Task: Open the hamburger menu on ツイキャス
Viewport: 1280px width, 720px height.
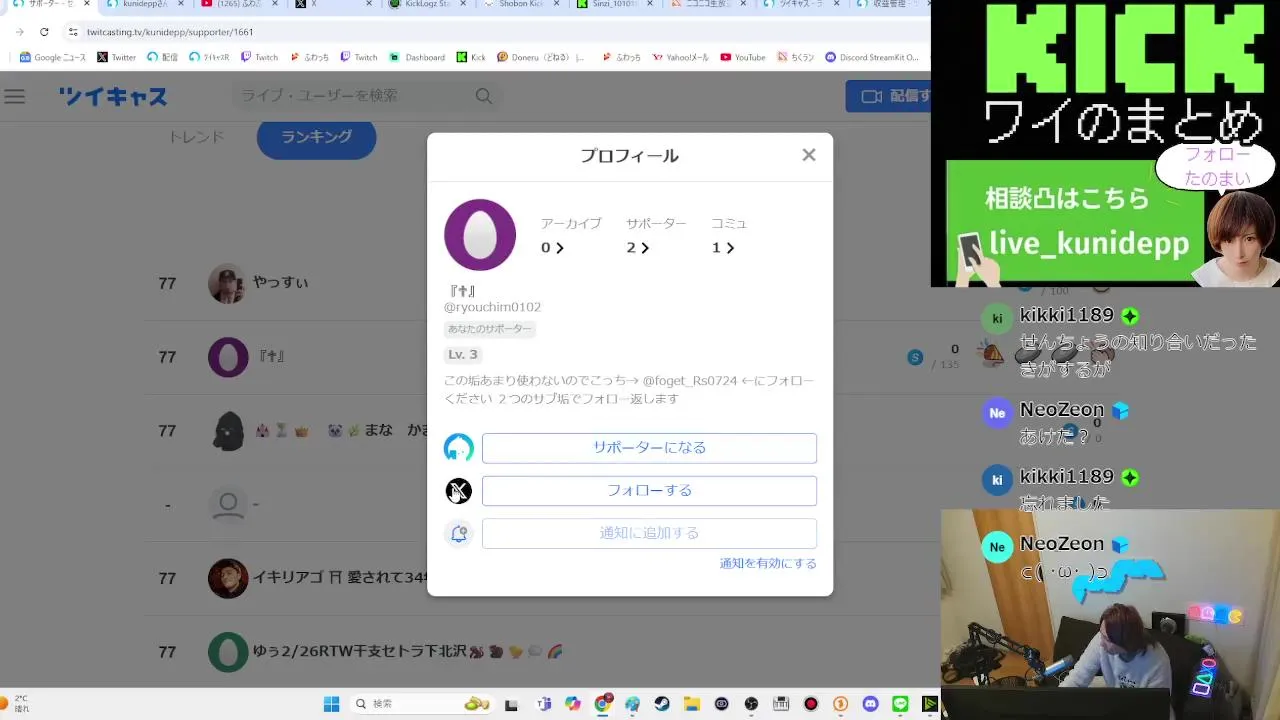Action: pyautogui.click(x=14, y=96)
